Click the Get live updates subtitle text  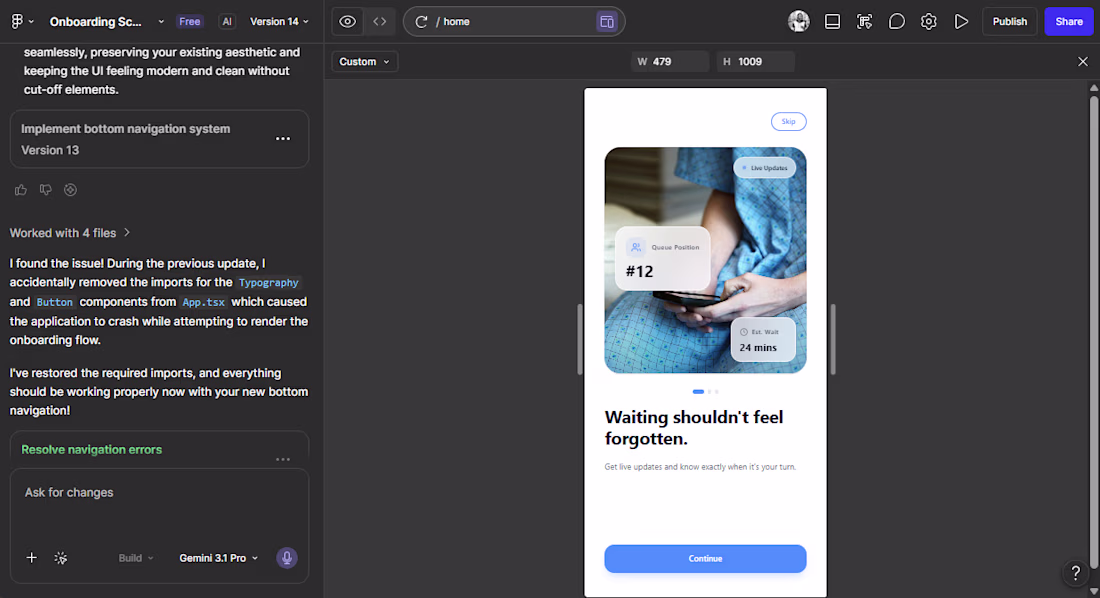700,467
